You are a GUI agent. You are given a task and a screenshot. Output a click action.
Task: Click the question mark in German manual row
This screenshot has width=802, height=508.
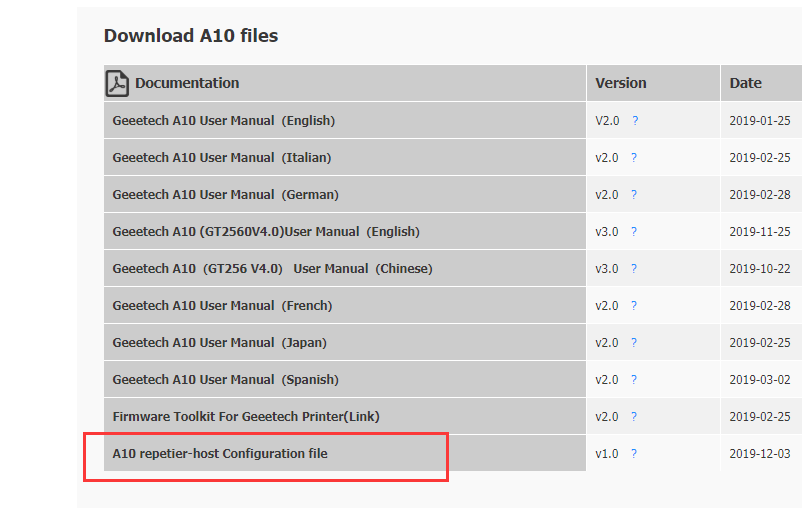[x=634, y=195]
